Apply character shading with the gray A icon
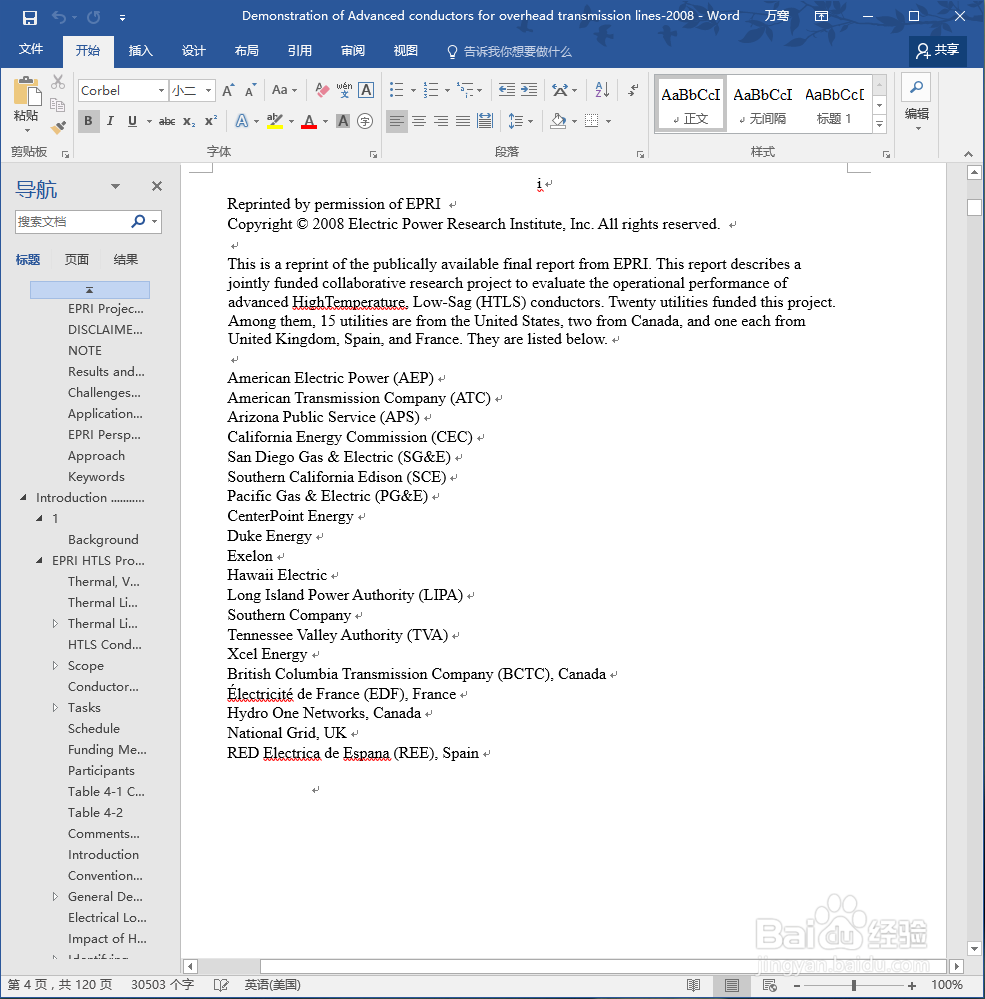The width and height of the screenshot is (985, 999). point(343,121)
